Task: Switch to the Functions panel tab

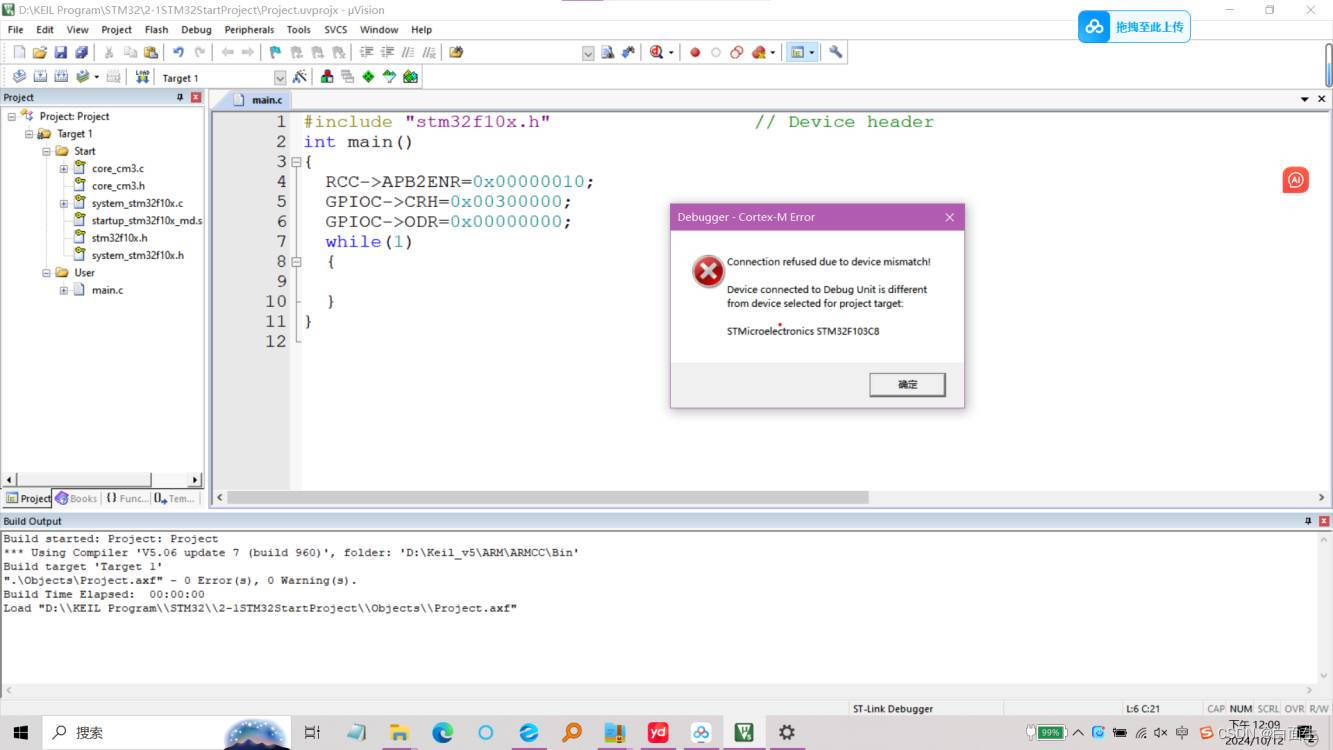Action: click(x=126, y=498)
